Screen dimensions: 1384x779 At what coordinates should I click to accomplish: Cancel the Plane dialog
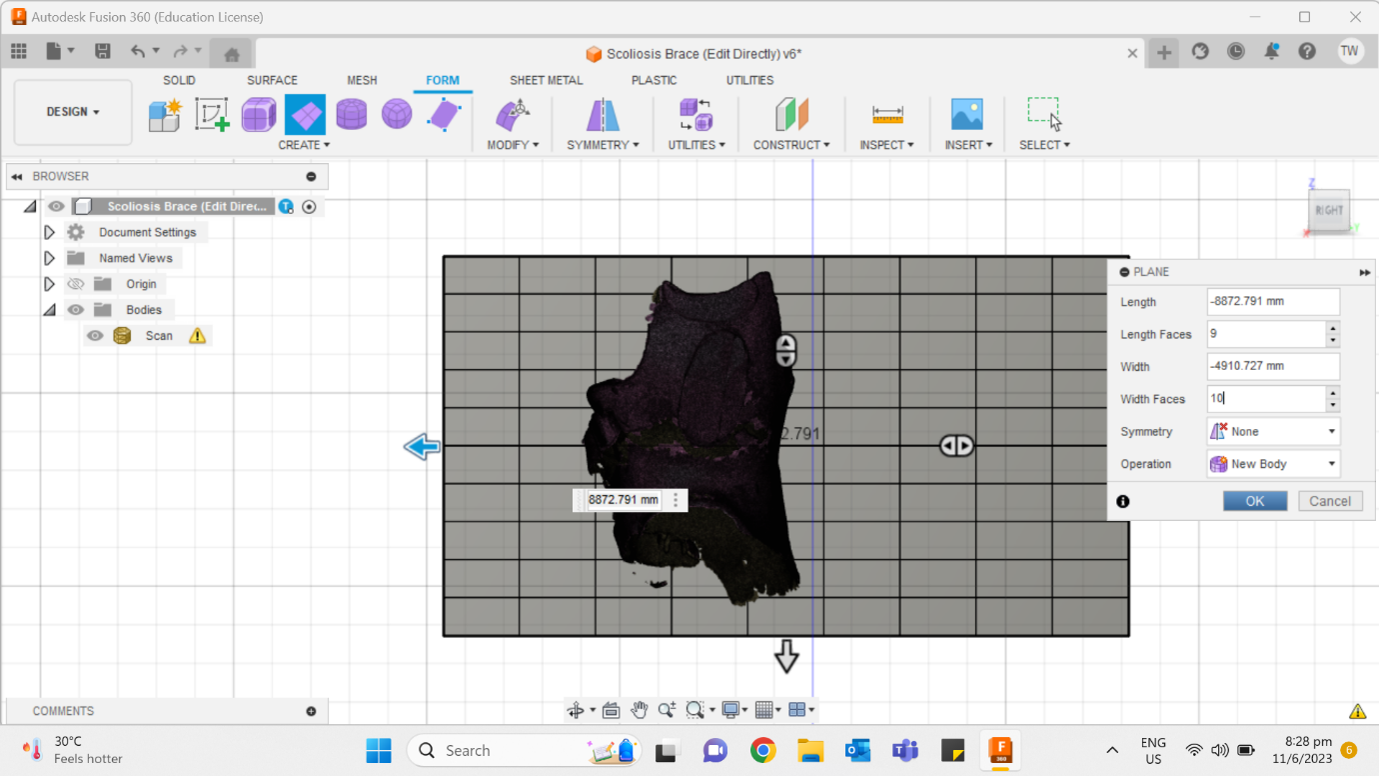click(1330, 502)
